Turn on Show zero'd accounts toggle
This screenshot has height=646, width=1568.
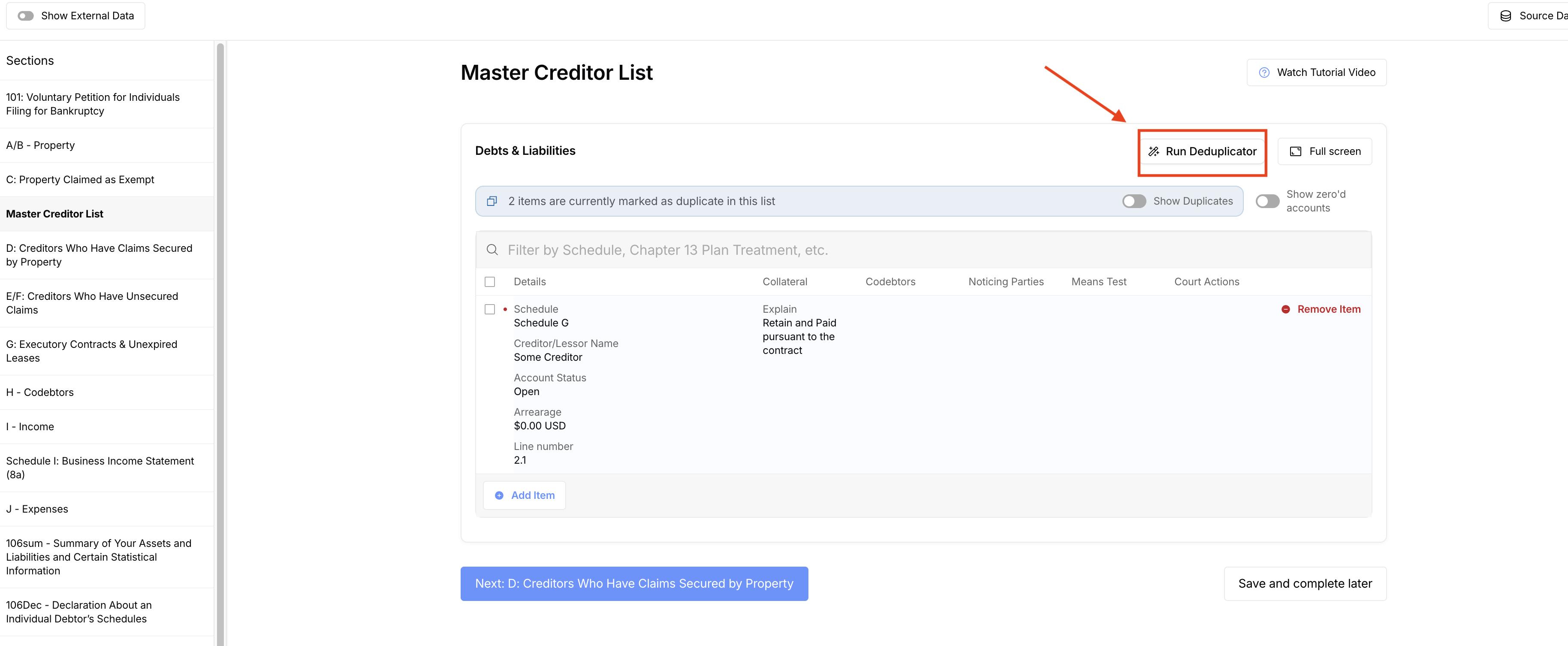point(1267,201)
